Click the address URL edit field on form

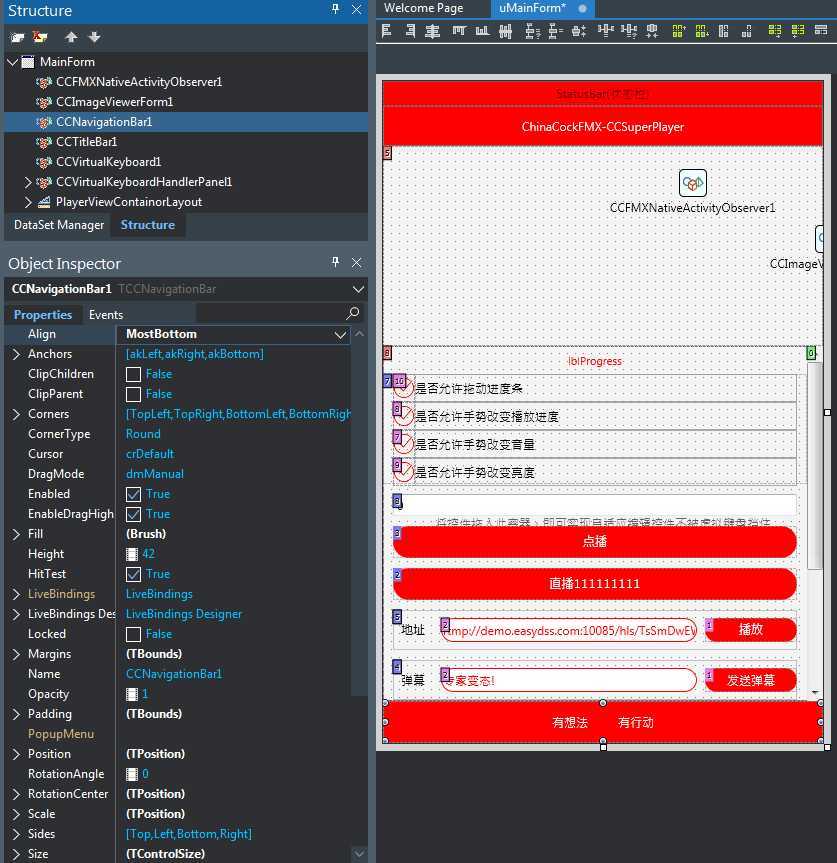click(x=568, y=630)
